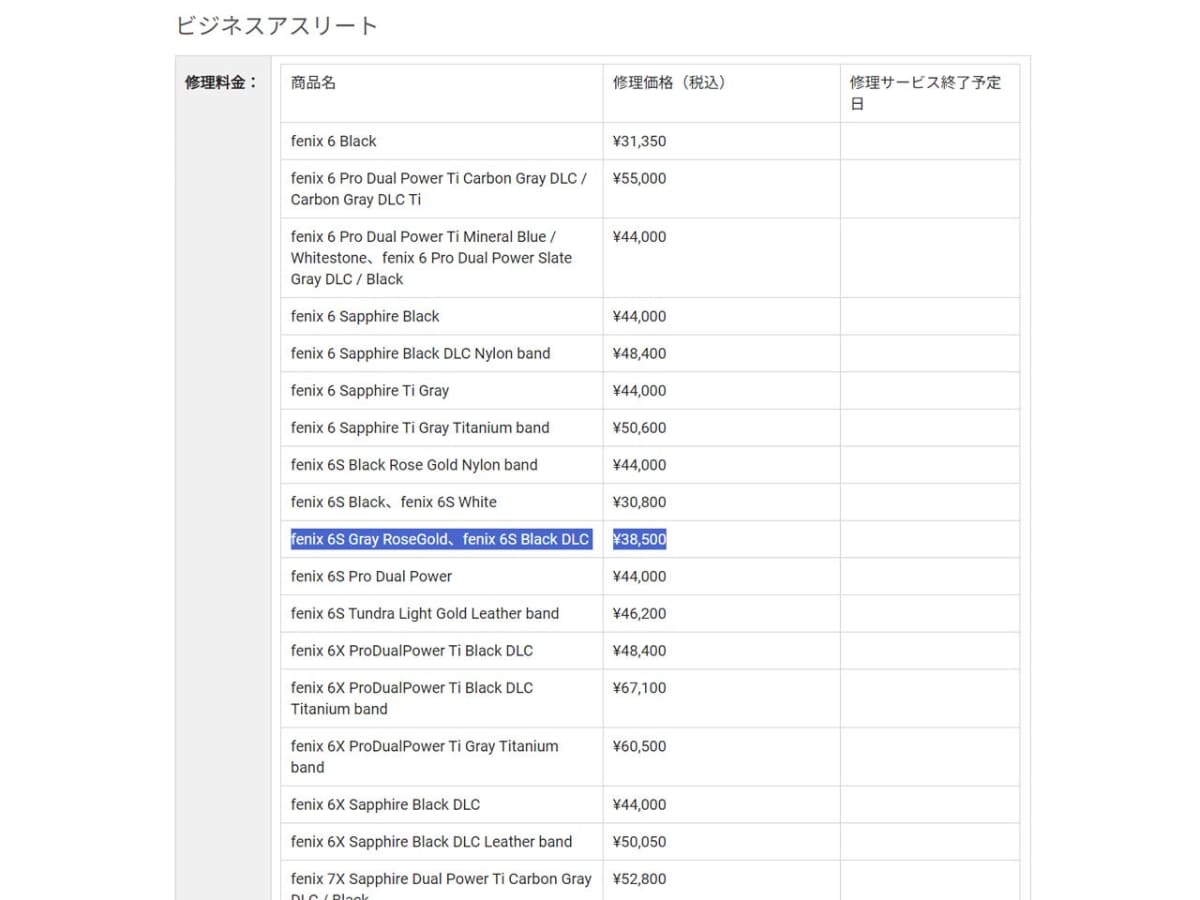Click fenix 6X ProDualPower Ti Black DLC Titanium band
Image resolution: width=1200 pixels, height=900 pixels.
pyautogui.click(x=412, y=698)
